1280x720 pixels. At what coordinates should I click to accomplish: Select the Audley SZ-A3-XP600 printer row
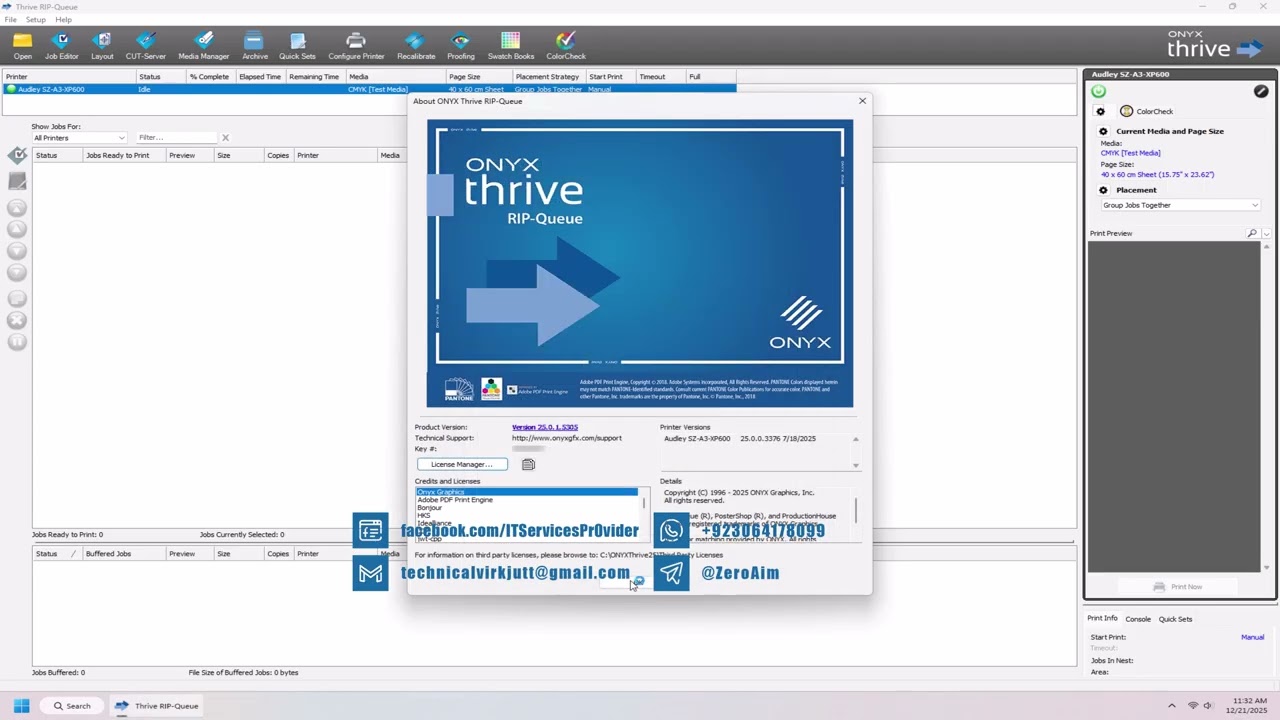tap(369, 89)
